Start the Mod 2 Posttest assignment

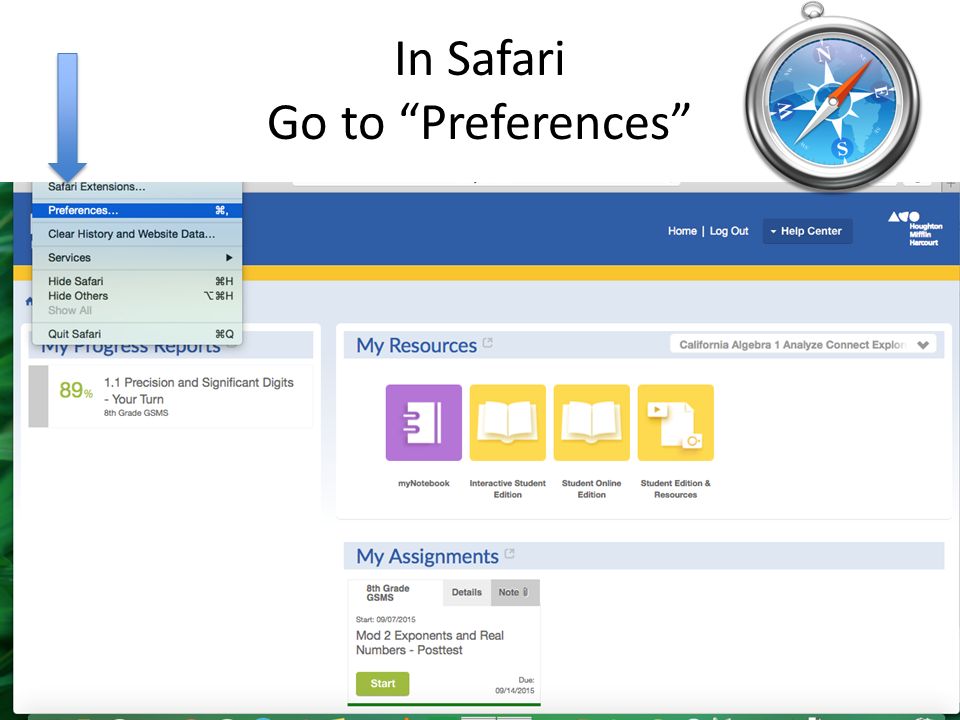click(383, 683)
